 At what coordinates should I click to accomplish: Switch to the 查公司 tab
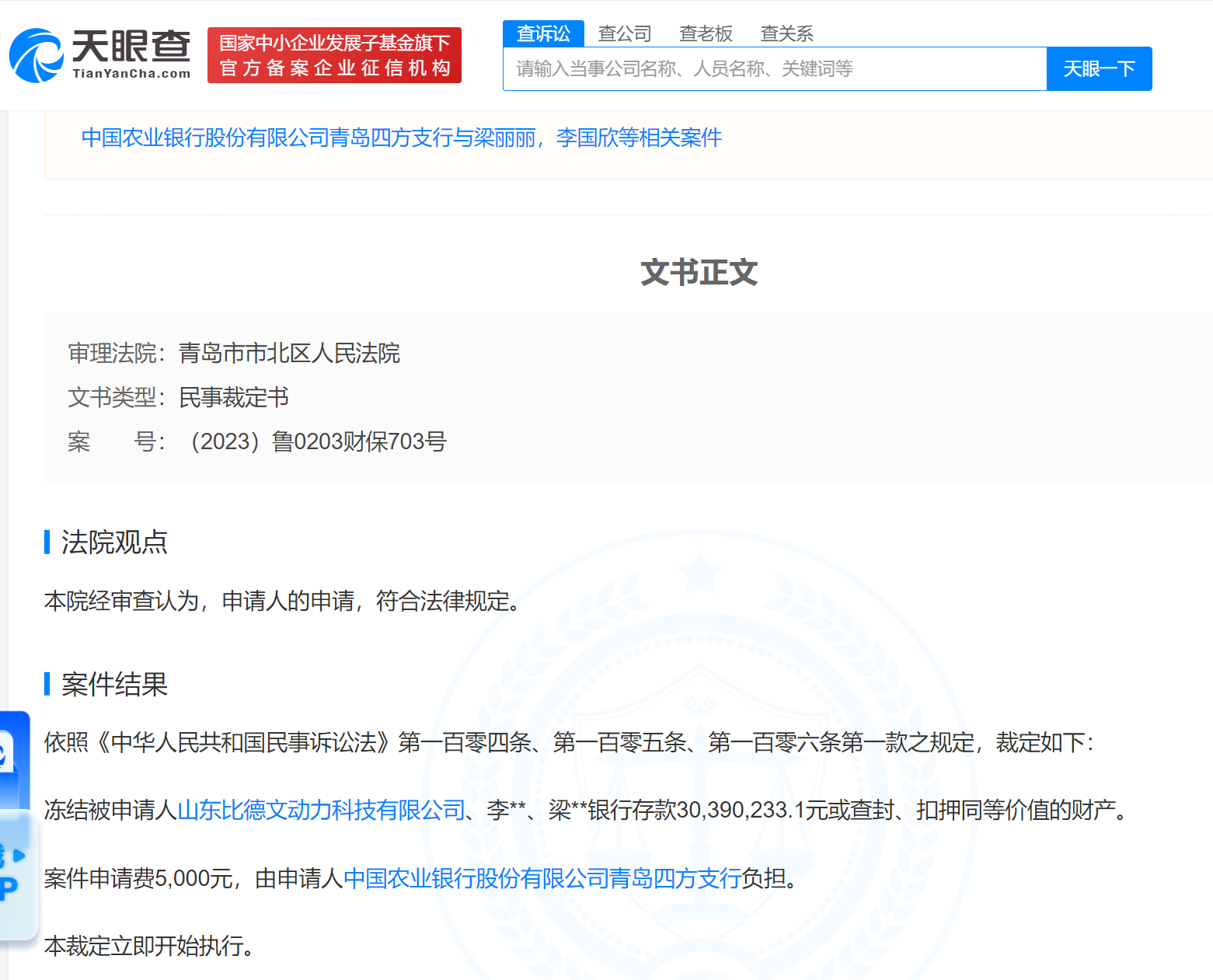point(625,33)
